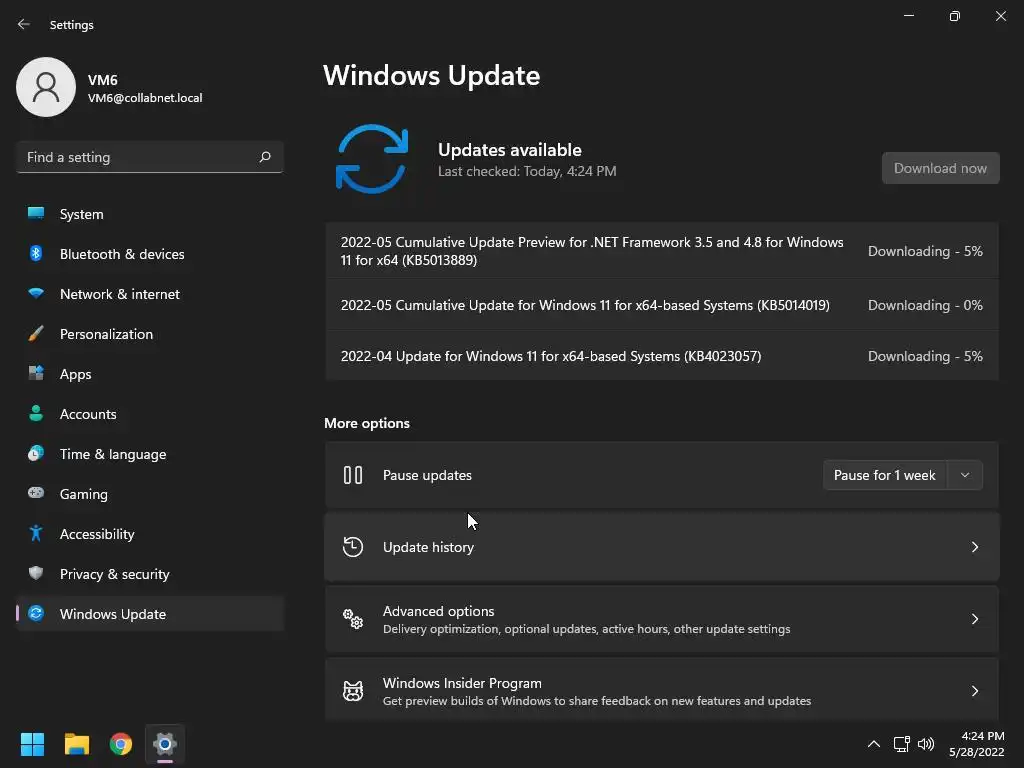Viewport: 1024px width, 768px height.
Task: Click the Updates available heading
Action: [509, 150]
